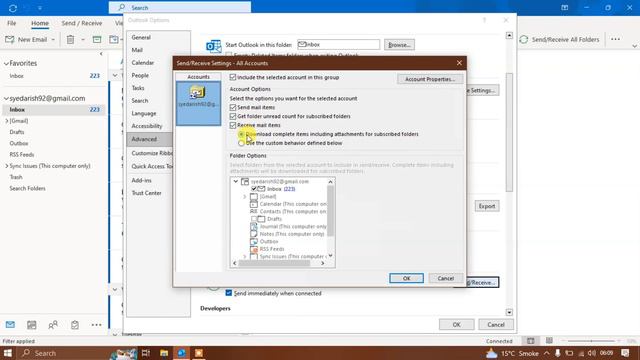Click Send/Receive All Folders sync icon

[x=524, y=40]
